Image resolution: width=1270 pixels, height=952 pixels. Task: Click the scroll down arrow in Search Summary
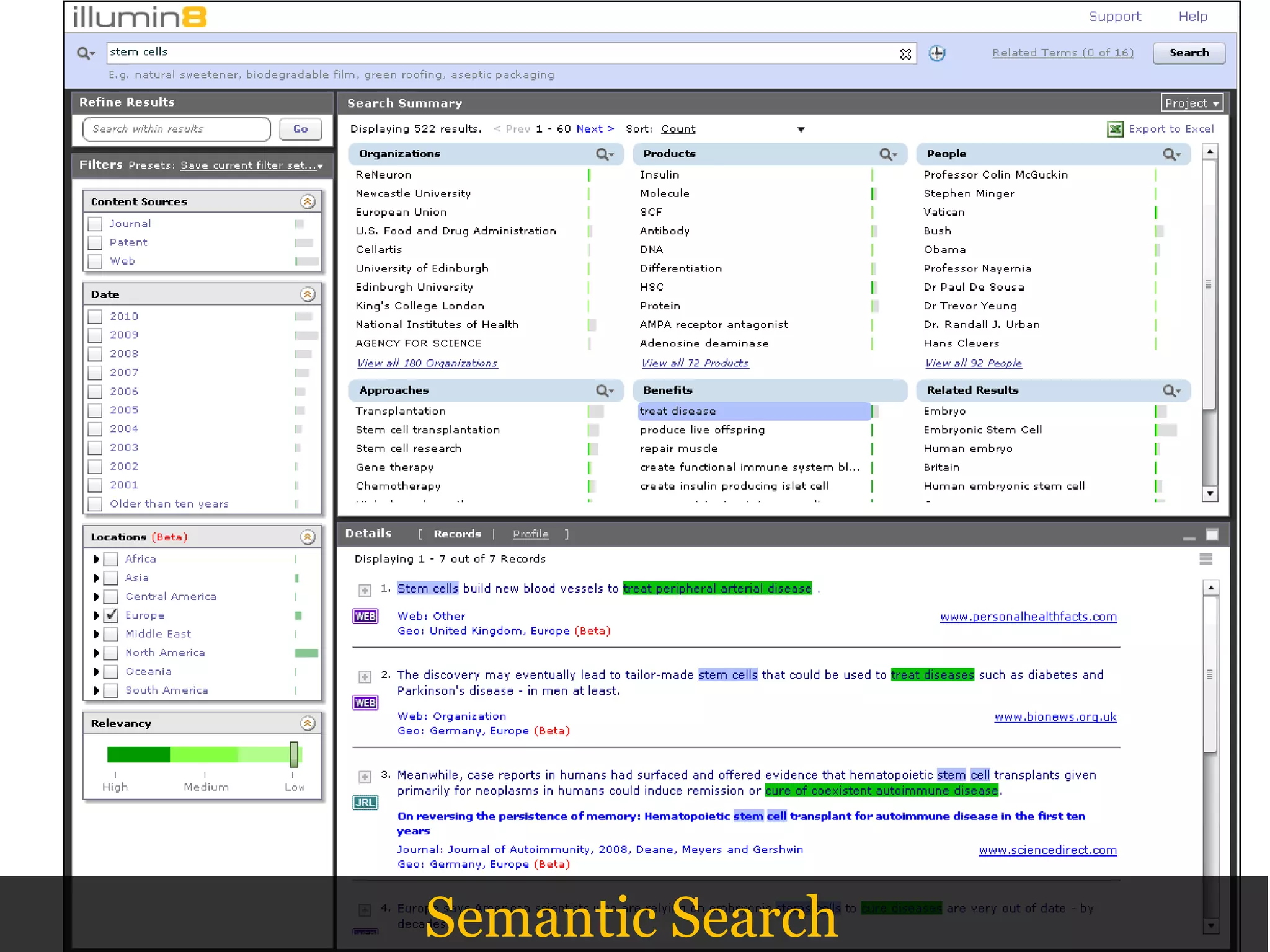(x=1210, y=494)
